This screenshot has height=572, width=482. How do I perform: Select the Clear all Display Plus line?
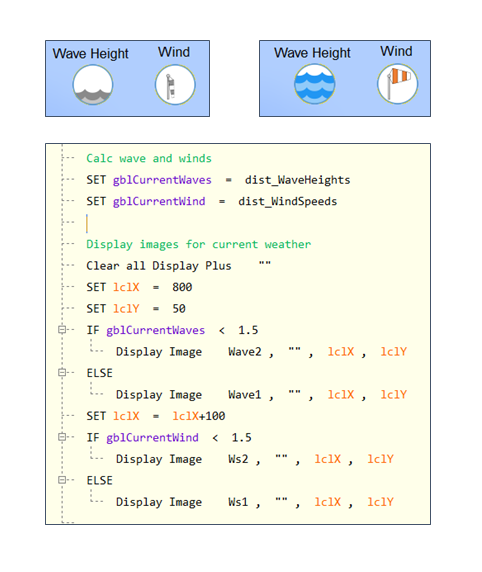[179, 266]
